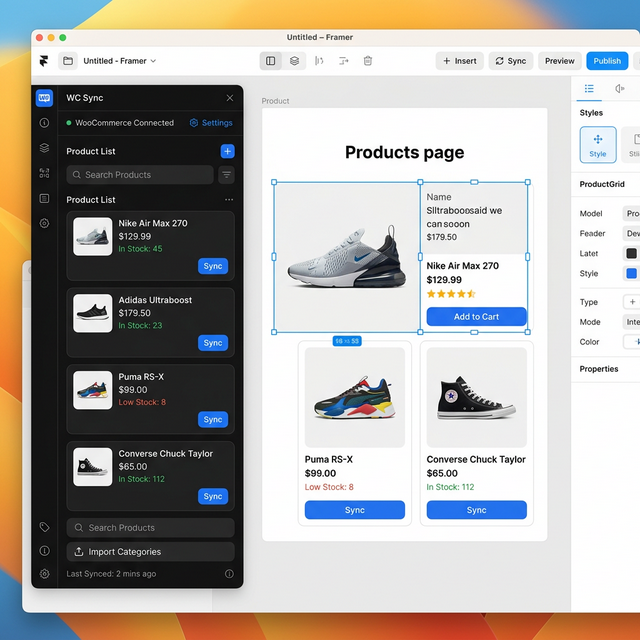Select the Style tile in Styles
The height and width of the screenshot is (640, 640).
tap(598, 145)
